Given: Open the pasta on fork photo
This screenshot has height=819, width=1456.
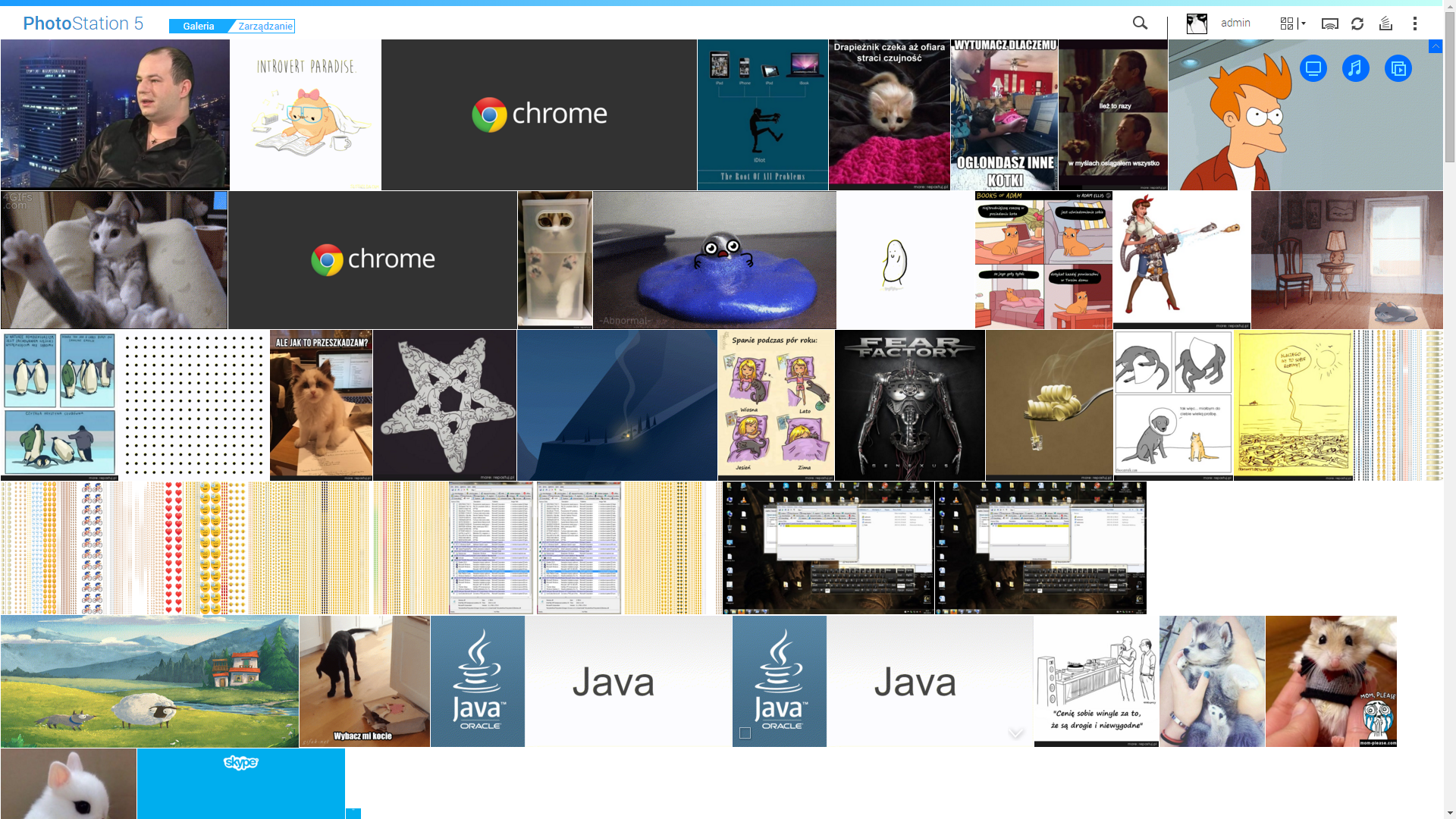Looking at the screenshot, I should click(x=1050, y=405).
